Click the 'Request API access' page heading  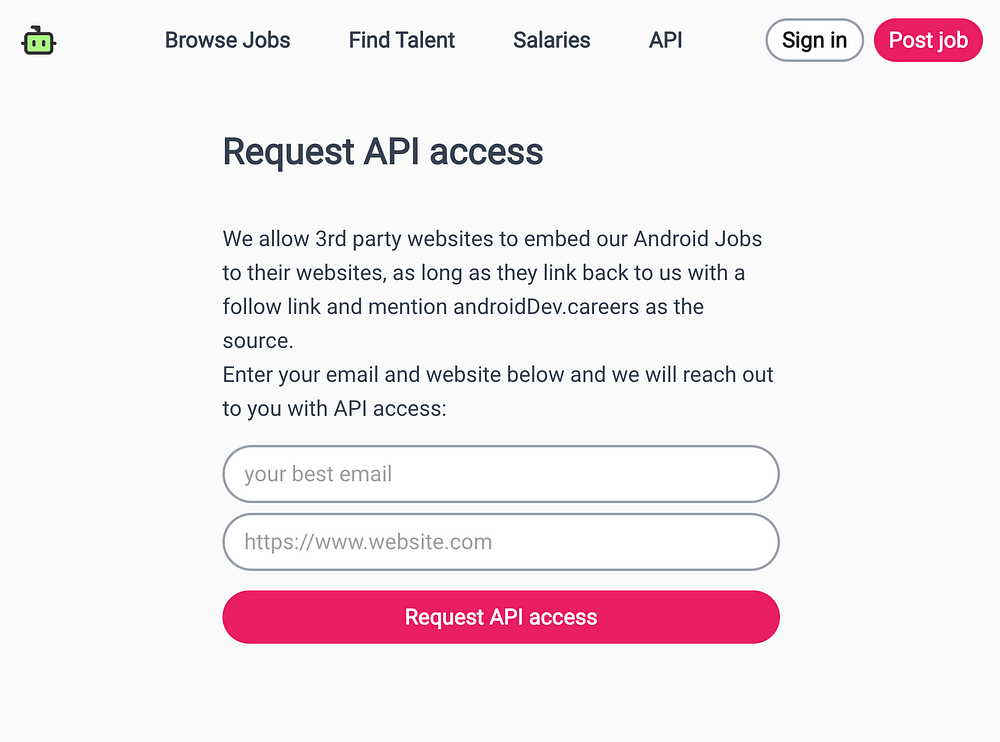[x=383, y=152]
